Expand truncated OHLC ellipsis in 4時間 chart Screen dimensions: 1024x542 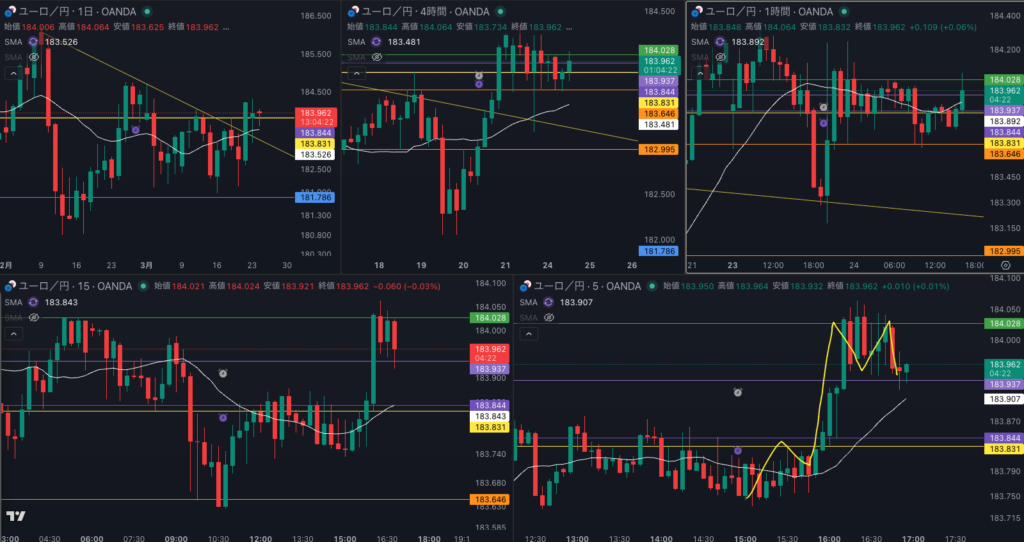(568, 27)
